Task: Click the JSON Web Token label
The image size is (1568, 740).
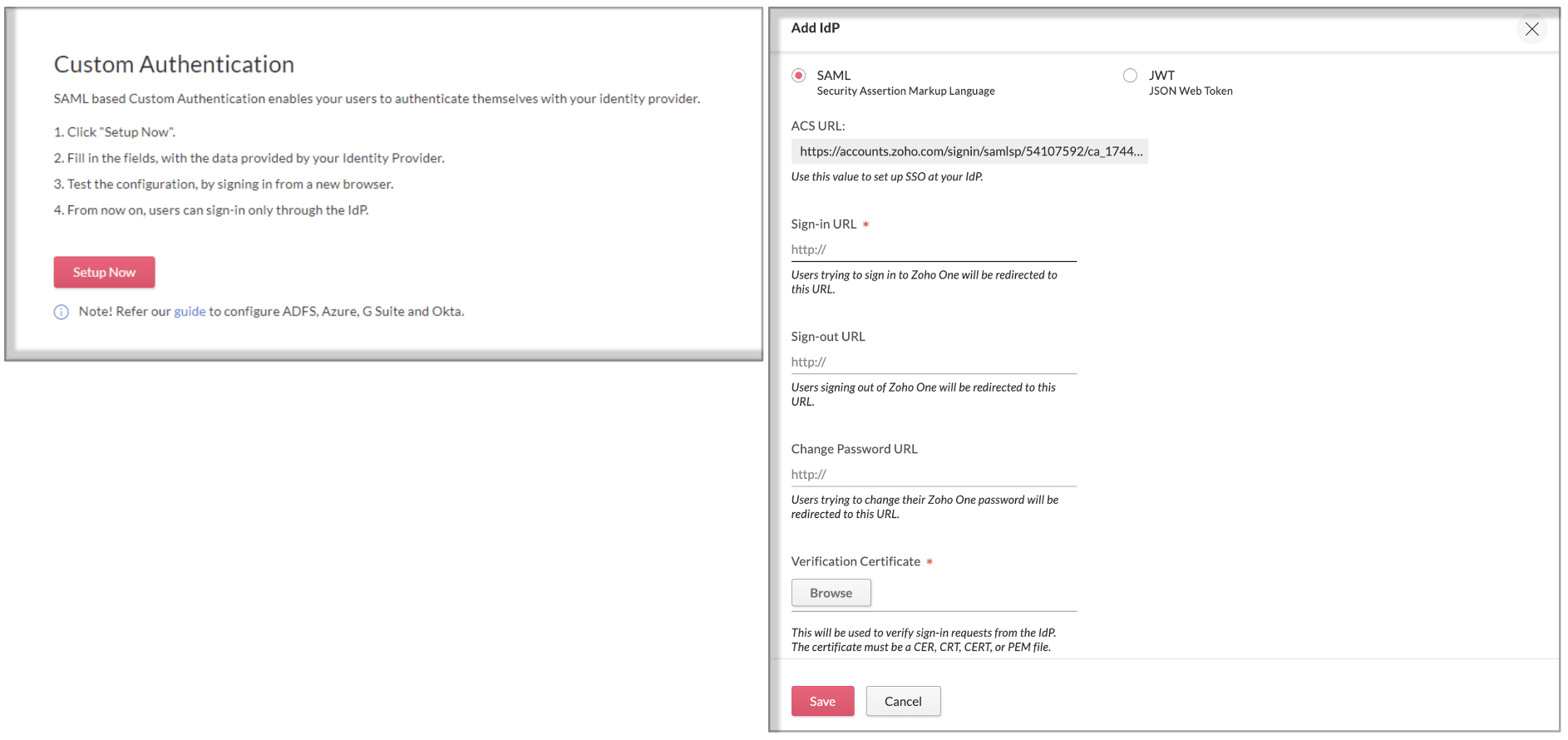Action: [x=1191, y=91]
